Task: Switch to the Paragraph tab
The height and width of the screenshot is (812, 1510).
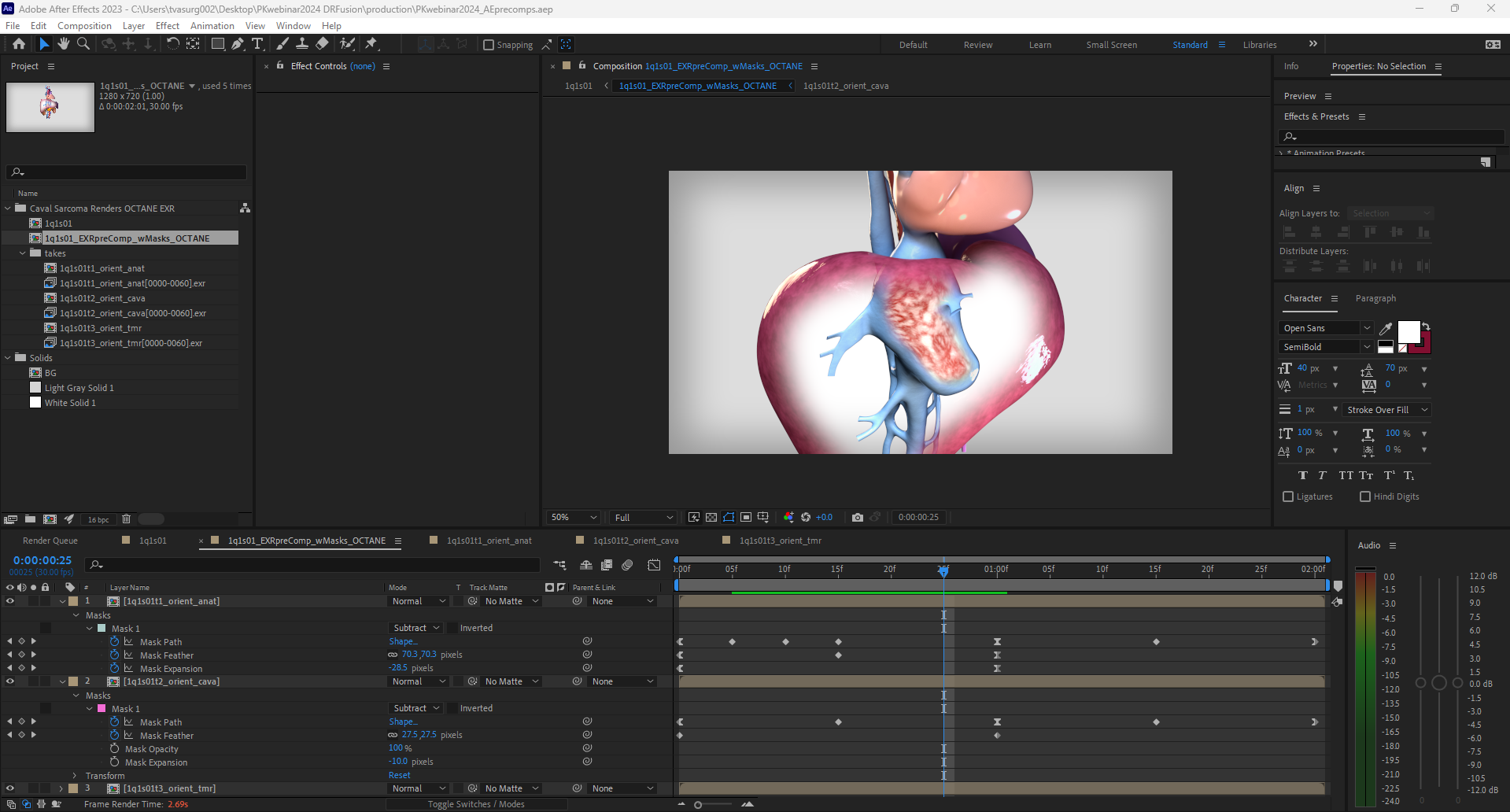Action: (x=1375, y=298)
